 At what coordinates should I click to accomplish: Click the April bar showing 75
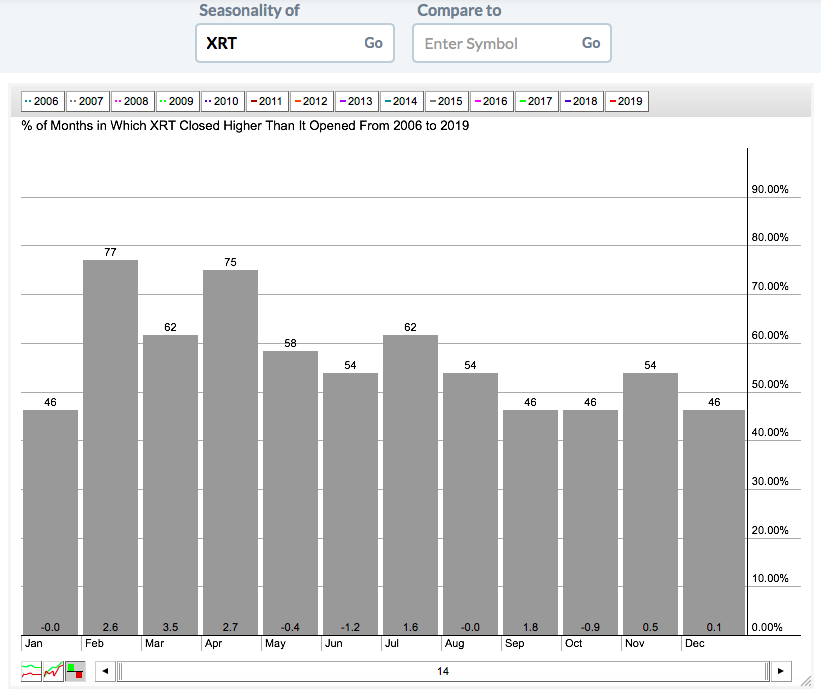230,450
